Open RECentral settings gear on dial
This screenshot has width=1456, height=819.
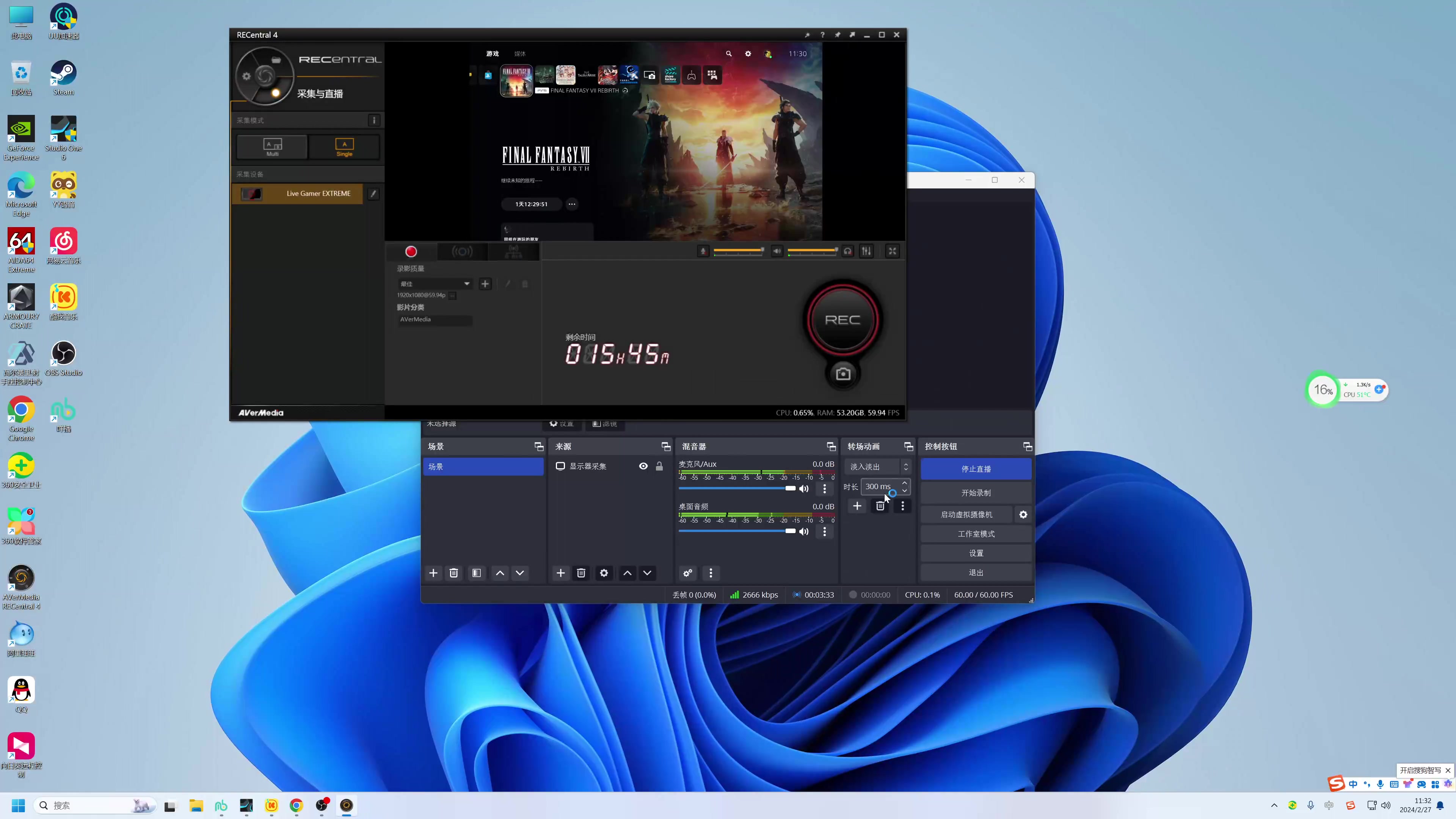click(x=246, y=76)
